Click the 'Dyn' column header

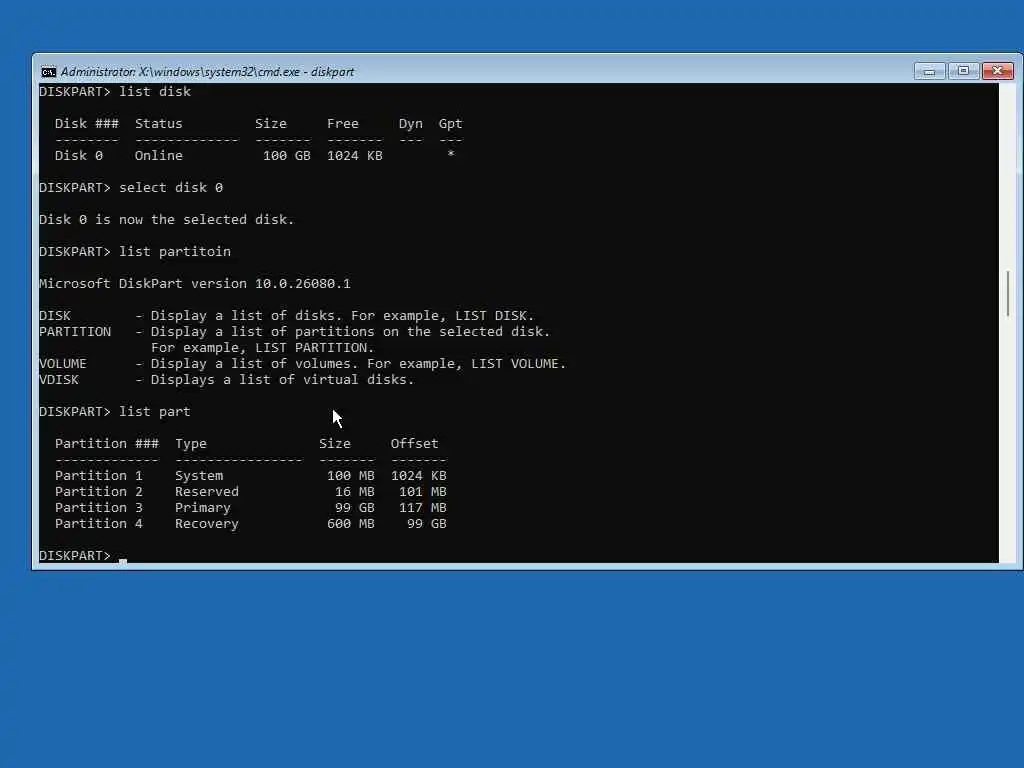tap(411, 123)
